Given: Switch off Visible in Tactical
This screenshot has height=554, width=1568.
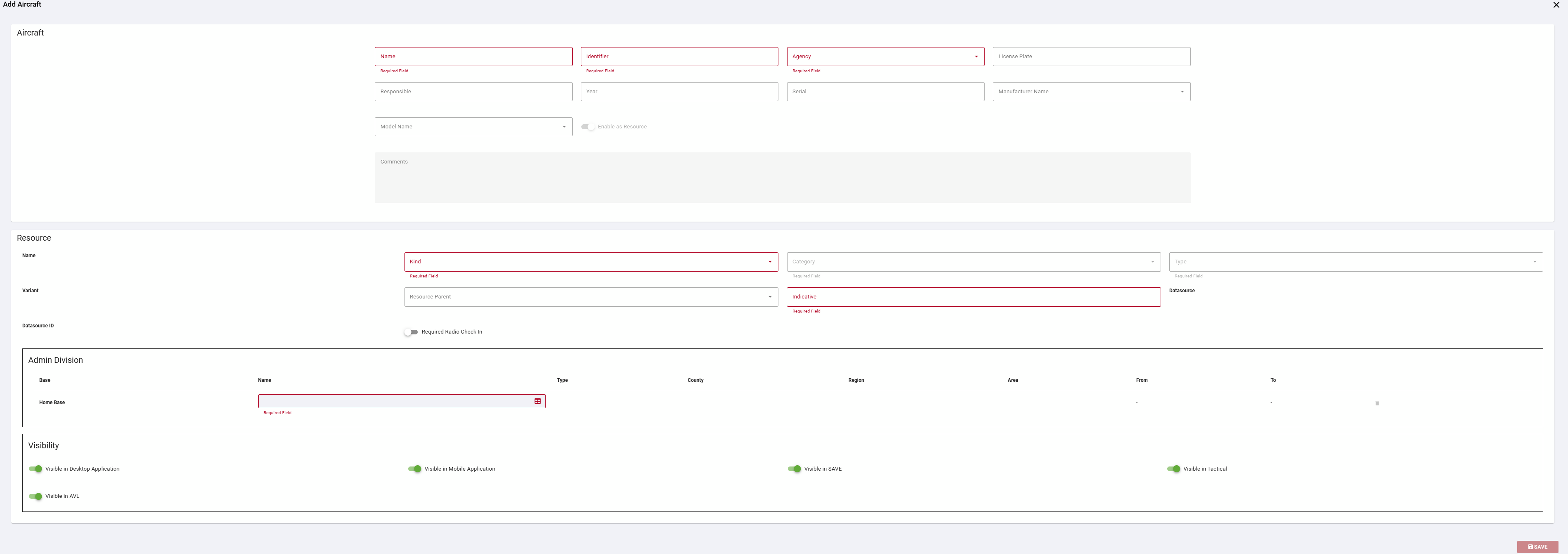Looking at the screenshot, I should (x=1173, y=469).
